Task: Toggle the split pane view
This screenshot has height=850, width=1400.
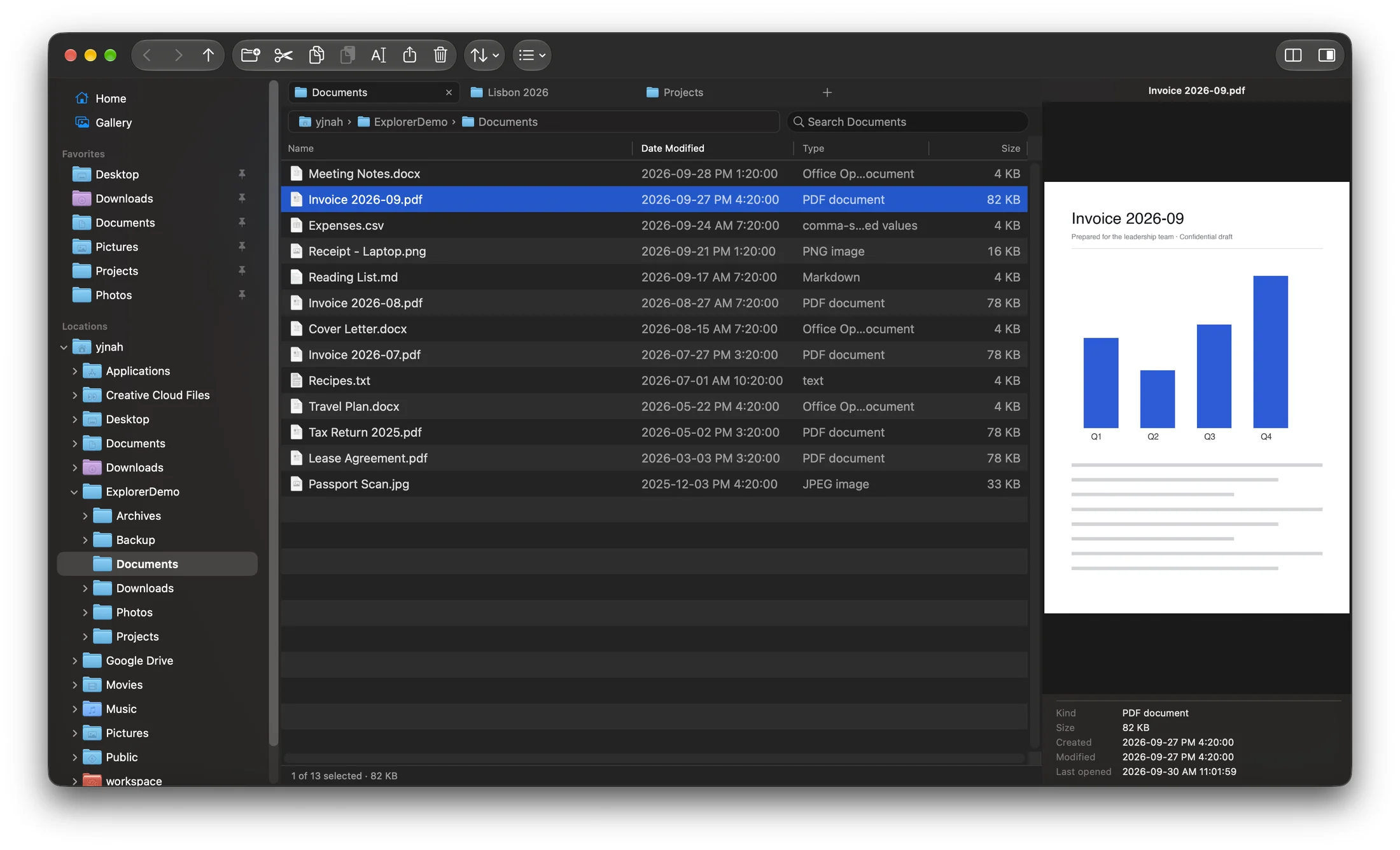Action: point(1293,55)
